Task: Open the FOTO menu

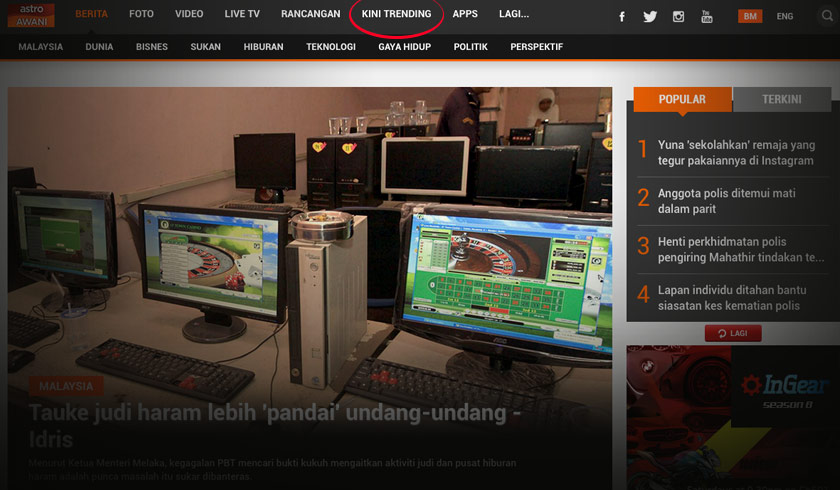Action: [141, 14]
